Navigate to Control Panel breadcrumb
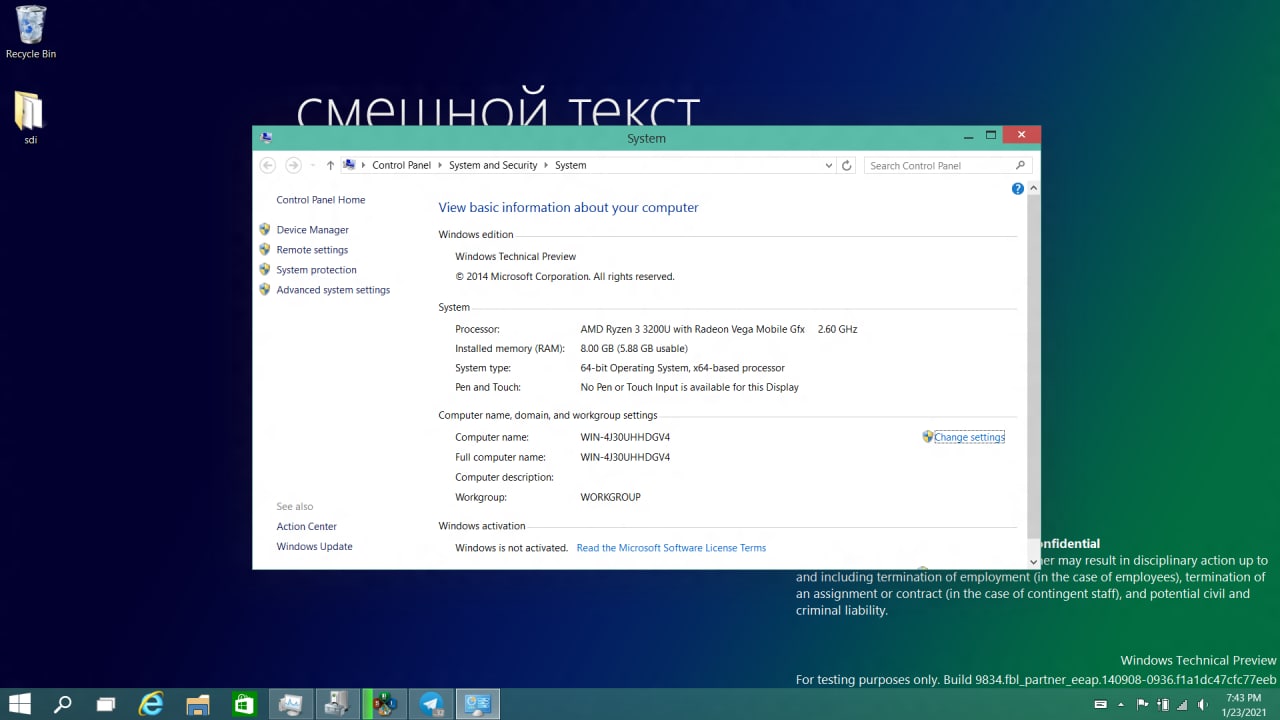1280x720 pixels. pyautogui.click(x=401, y=165)
